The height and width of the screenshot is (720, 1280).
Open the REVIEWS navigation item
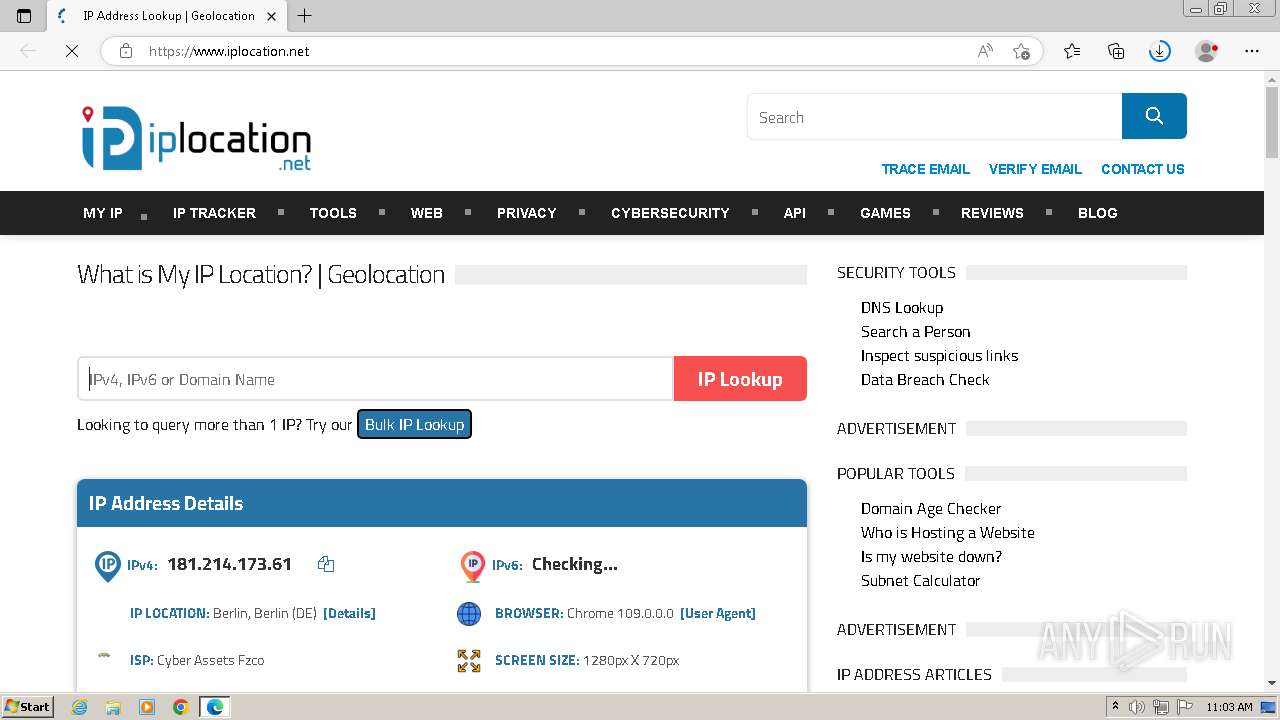pos(992,213)
